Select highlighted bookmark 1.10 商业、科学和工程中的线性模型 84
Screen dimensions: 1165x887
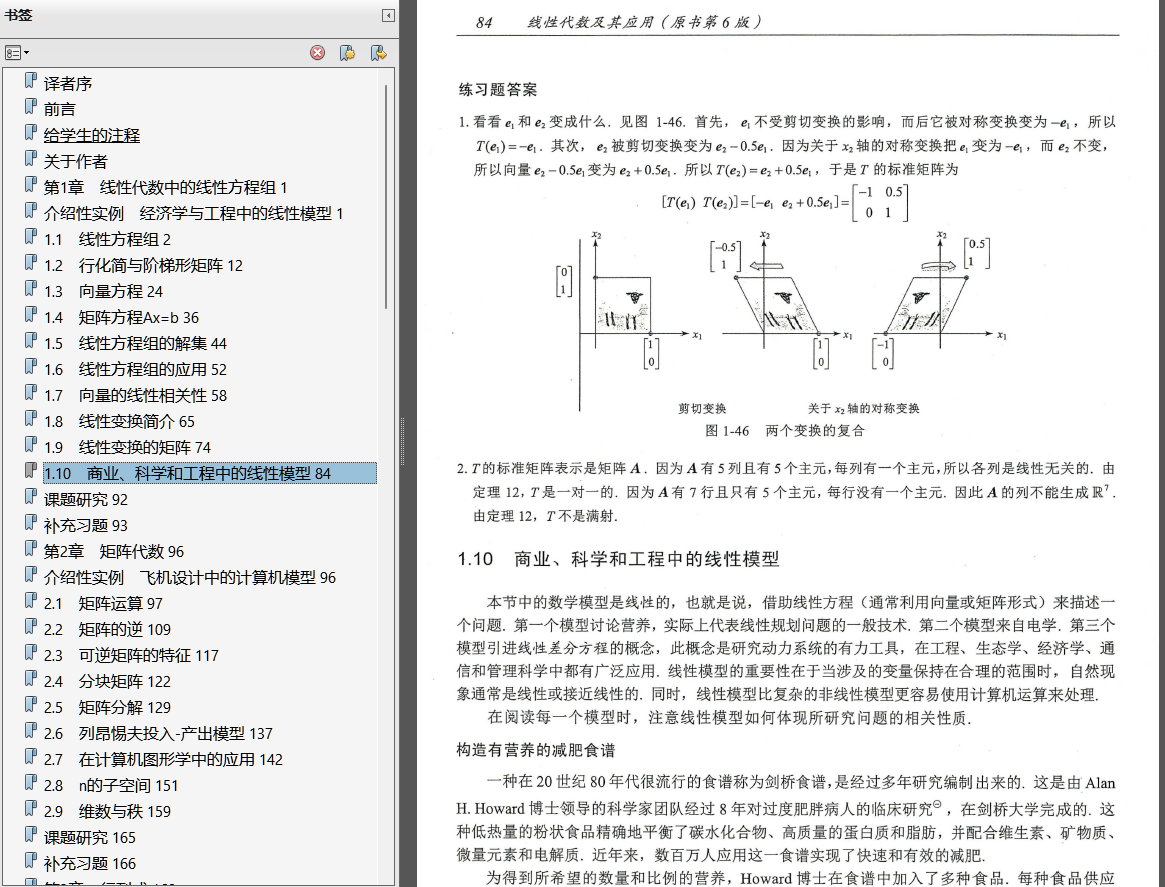(x=210, y=473)
